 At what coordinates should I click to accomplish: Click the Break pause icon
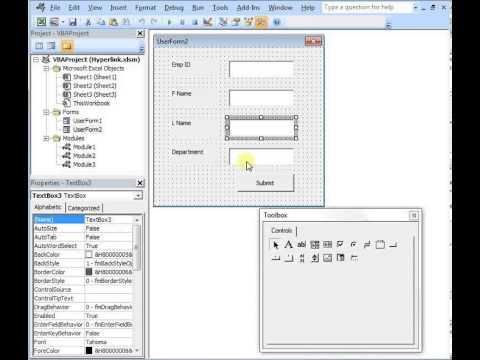(x=182, y=22)
